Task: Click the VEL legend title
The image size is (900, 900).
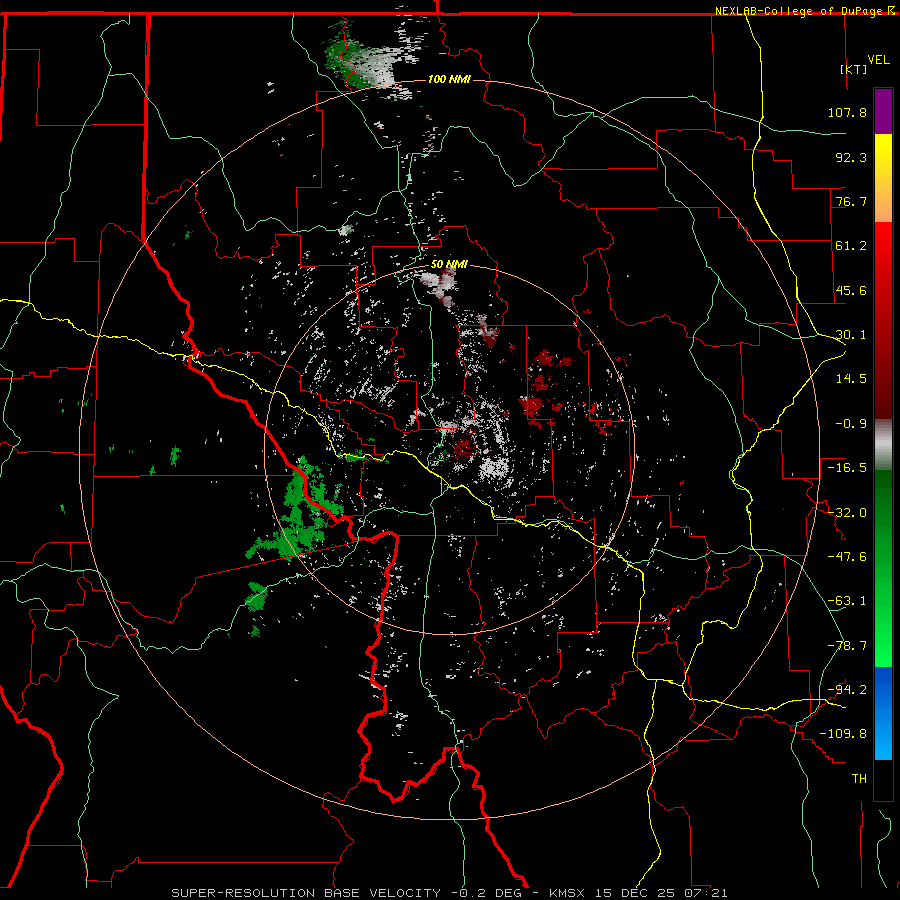Action: coord(878,59)
